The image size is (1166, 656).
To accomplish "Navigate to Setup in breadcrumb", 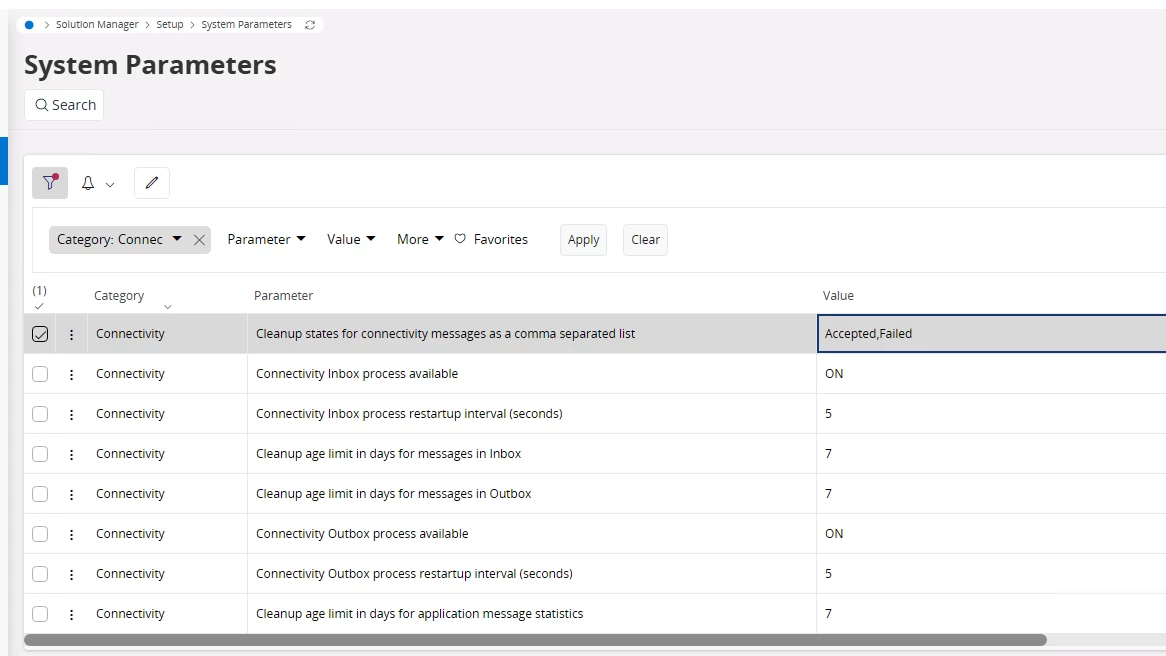I will [170, 25].
